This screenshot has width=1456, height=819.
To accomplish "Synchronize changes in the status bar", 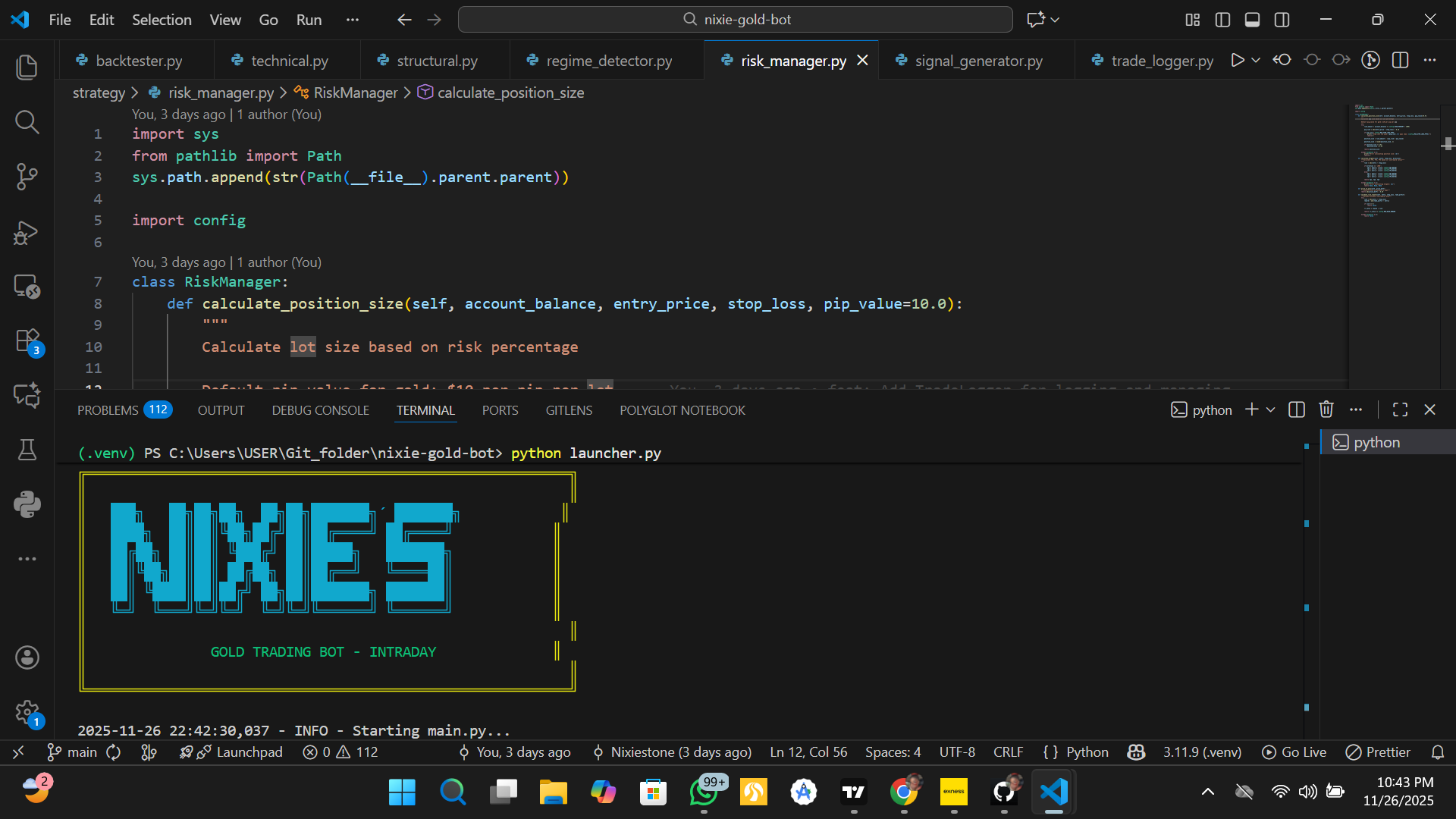I will coord(114,752).
